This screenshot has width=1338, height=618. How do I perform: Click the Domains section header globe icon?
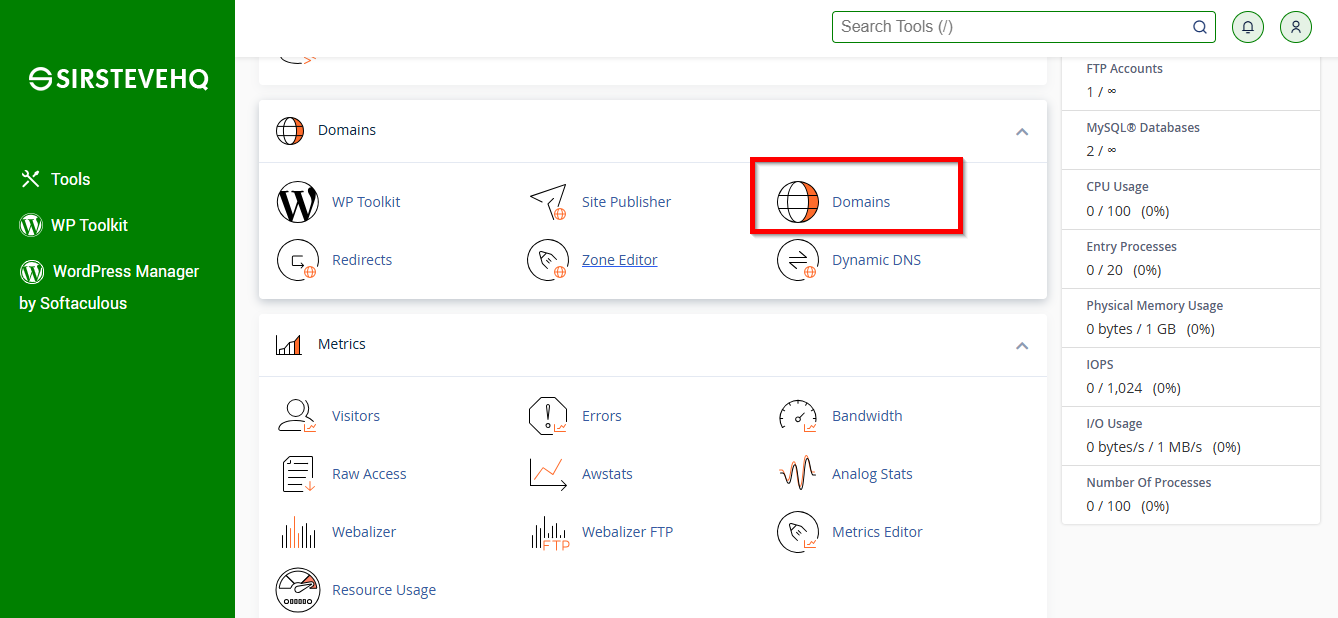coord(290,131)
